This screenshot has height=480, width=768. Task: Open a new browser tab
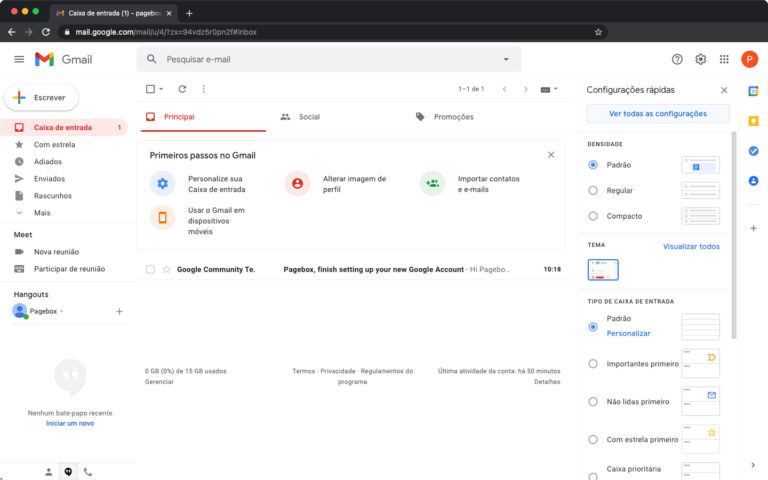(189, 13)
